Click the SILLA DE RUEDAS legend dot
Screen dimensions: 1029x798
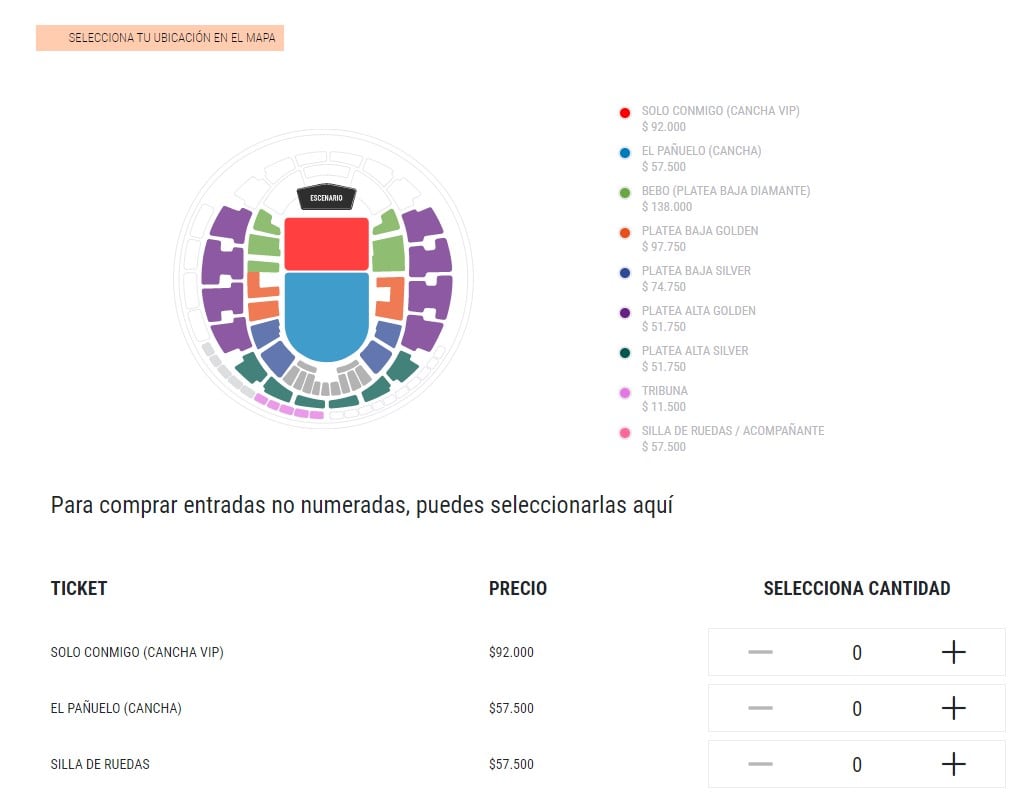coord(626,432)
